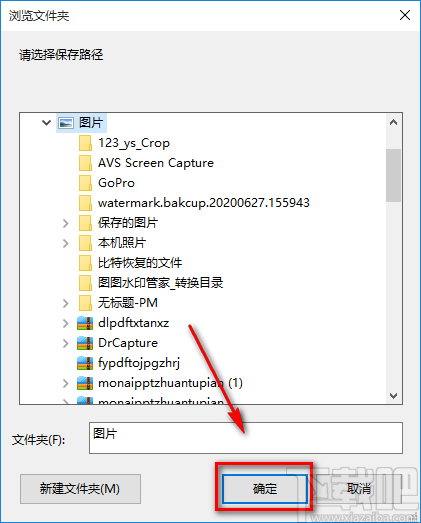This screenshot has width=421, height=523.
Task: Click the 图片 library icon
Action: point(66,123)
